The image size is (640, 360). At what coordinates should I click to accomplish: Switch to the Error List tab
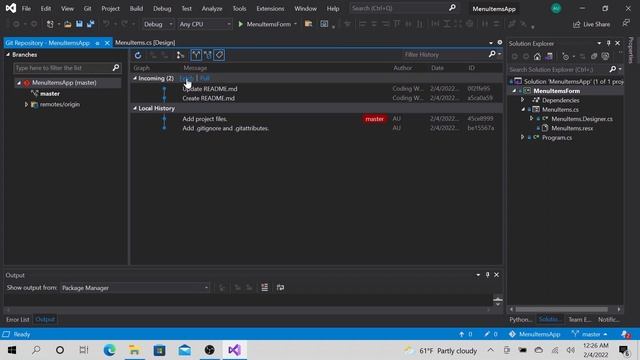click(x=18, y=320)
